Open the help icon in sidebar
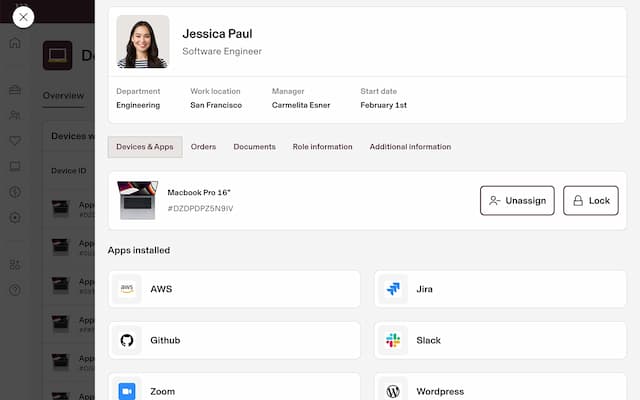 click(x=14, y=290)
